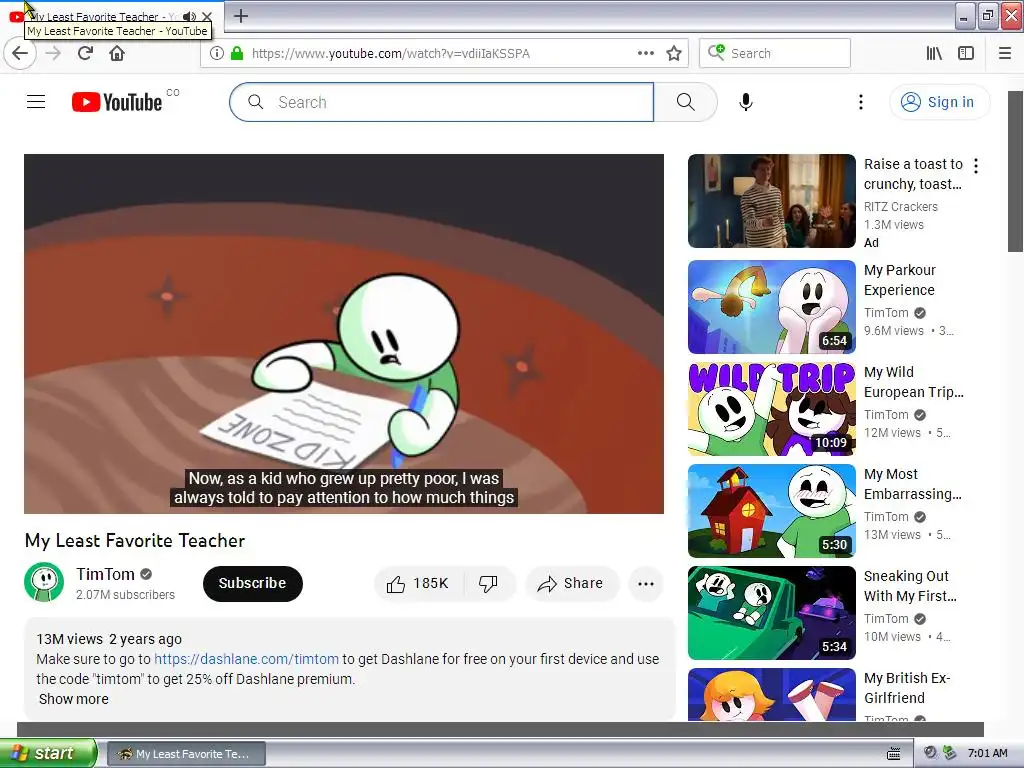Click 'Raise a toast to crunchy' title
Image resolution: width=1024 pixels, height=768 pixels.
[913, 174]
